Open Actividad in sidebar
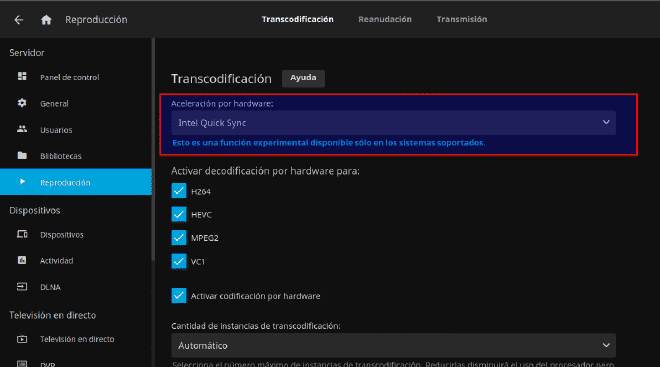 click(x=76, y=261)
